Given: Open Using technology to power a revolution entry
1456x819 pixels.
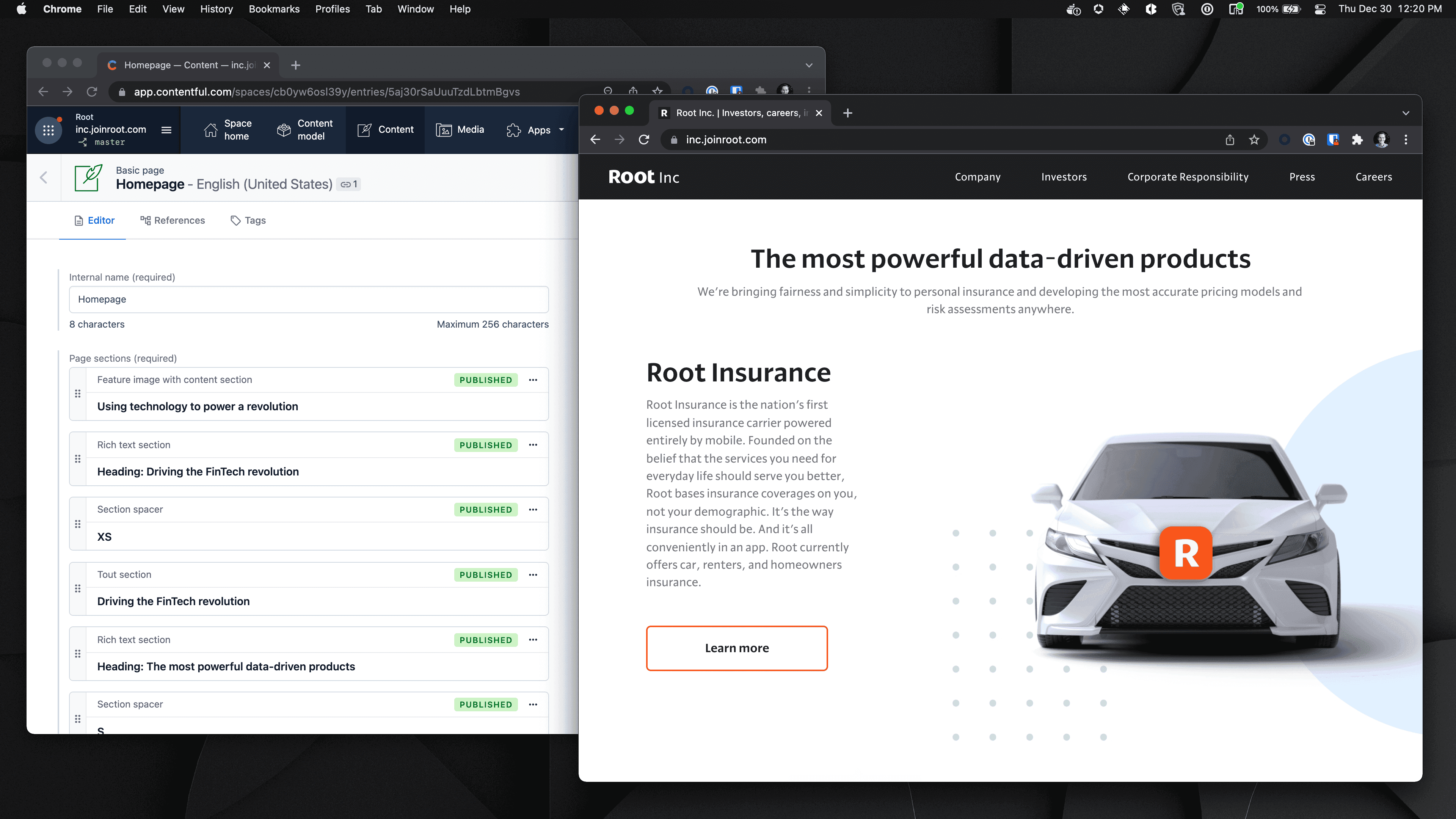Looking at the screenshot, I should tap(197, 406).
